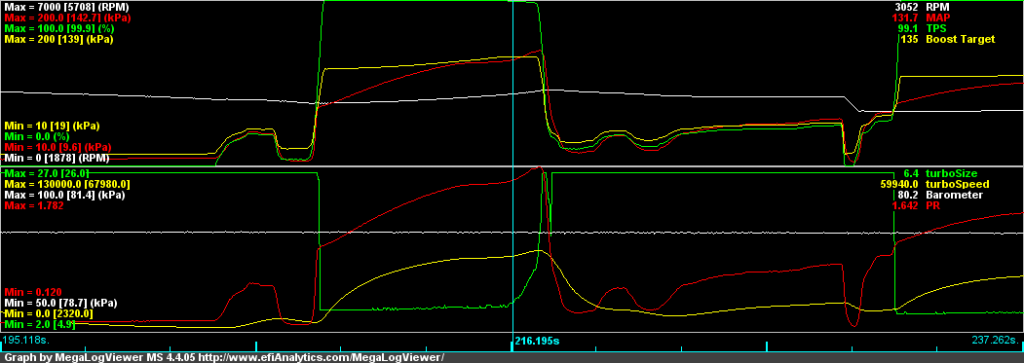
Task: Click the 237.262s end time label
Action: [x=995, y=341]
